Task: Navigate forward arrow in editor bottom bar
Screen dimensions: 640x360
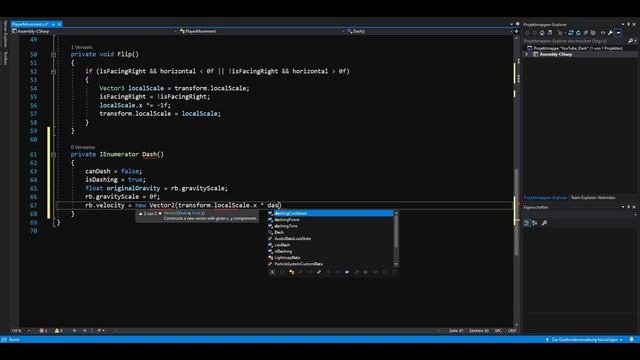Action: tap(84, 331)
